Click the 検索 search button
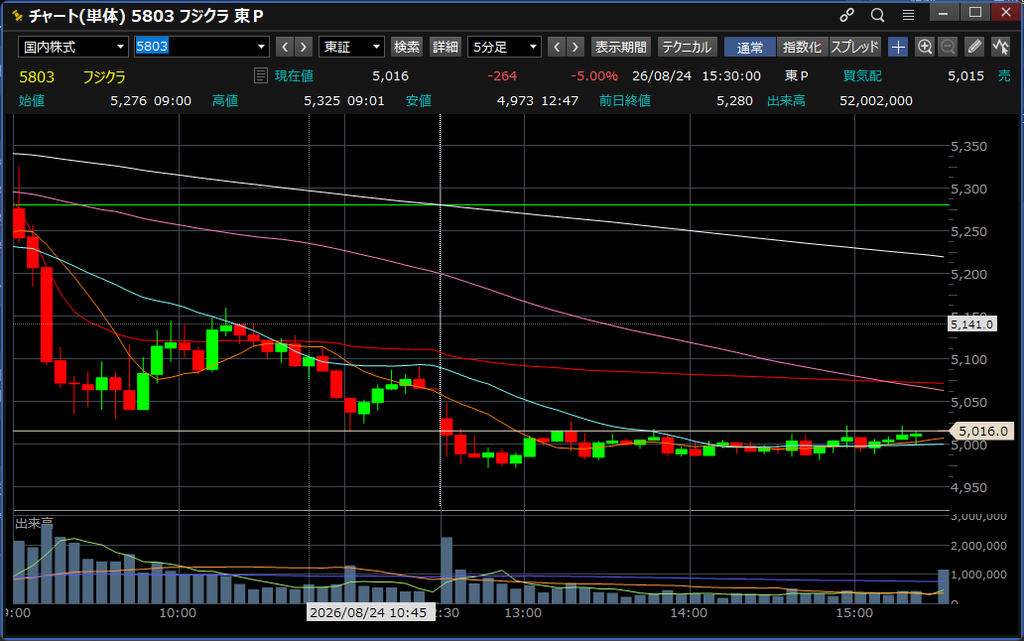Viewport: 1024px width, 641px height. pyautogui.click(x=406, y=47)
